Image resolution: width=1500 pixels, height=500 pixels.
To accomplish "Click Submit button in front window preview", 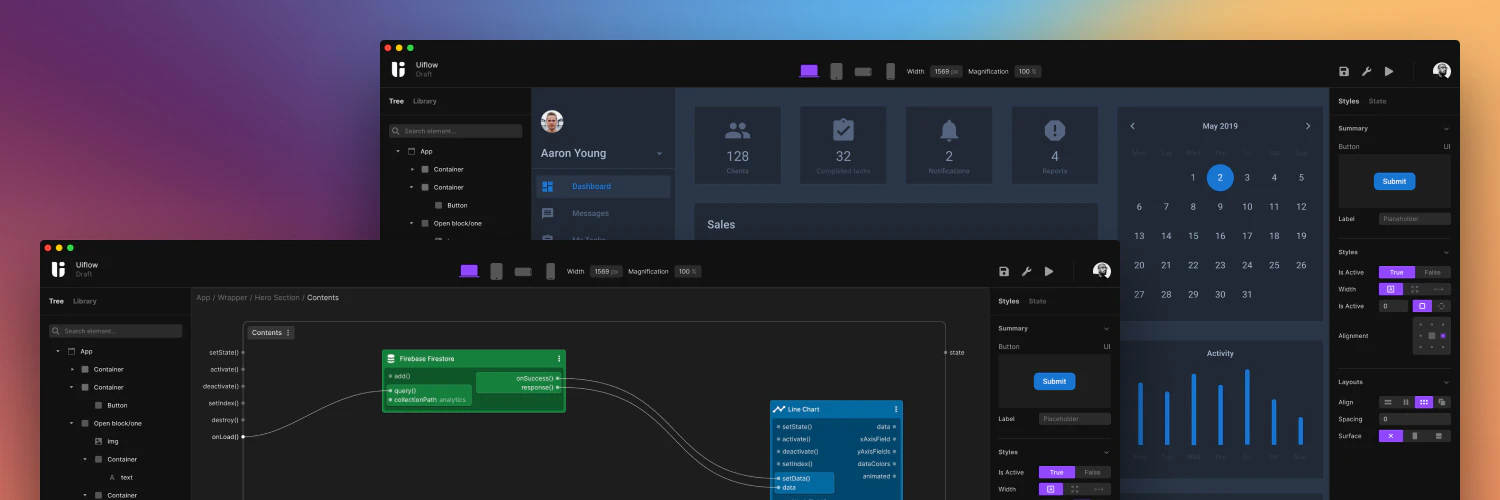I will 1054,381.
